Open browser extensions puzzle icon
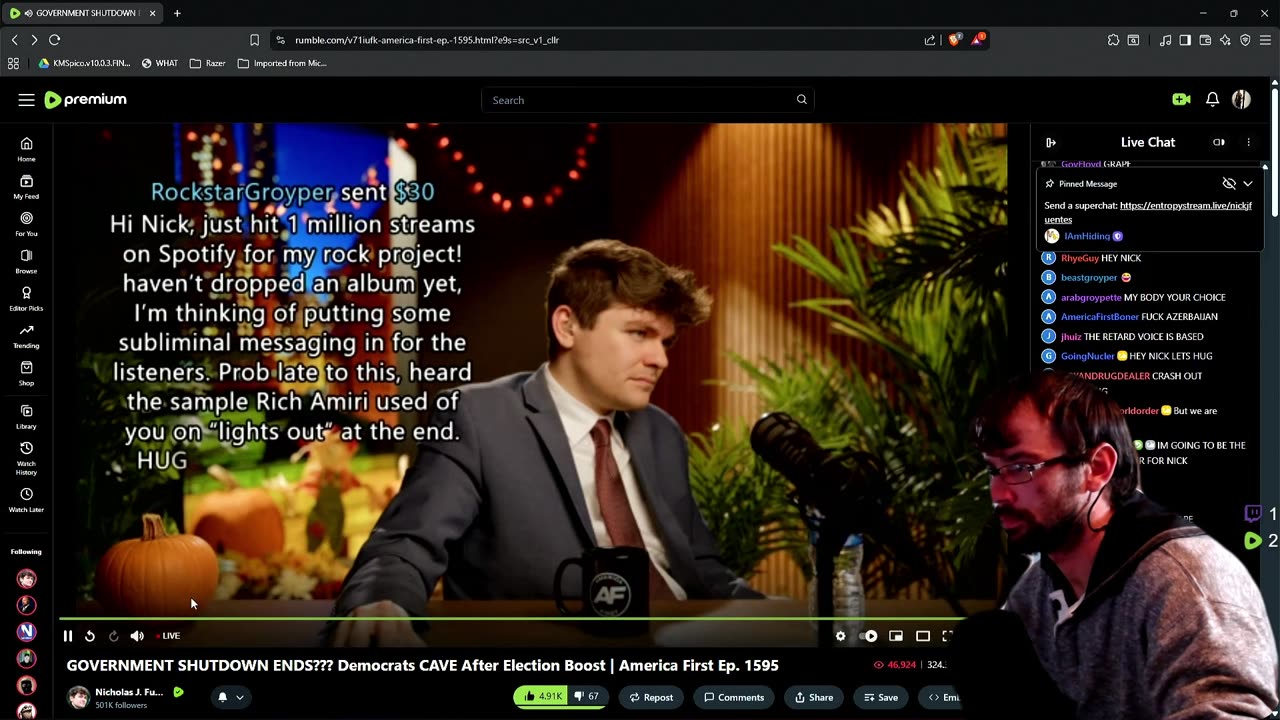Viewport: 1280px width, 720px height. click(x=1113, y=40)
